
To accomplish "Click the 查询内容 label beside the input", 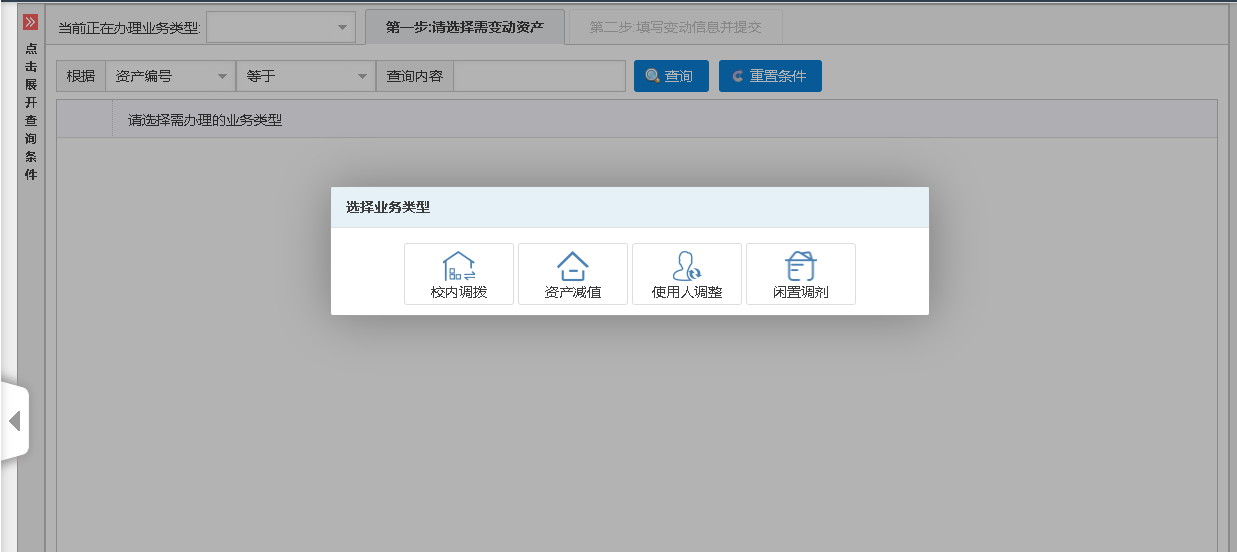I will (415, 76).
